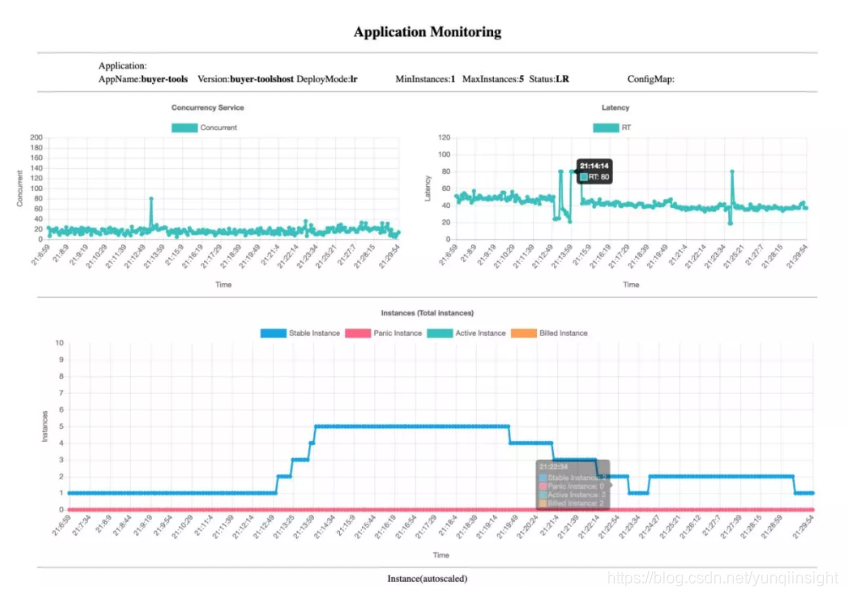Click the vertical Latency y-axis title
This screenshot has height=596, width=848.
428,188
